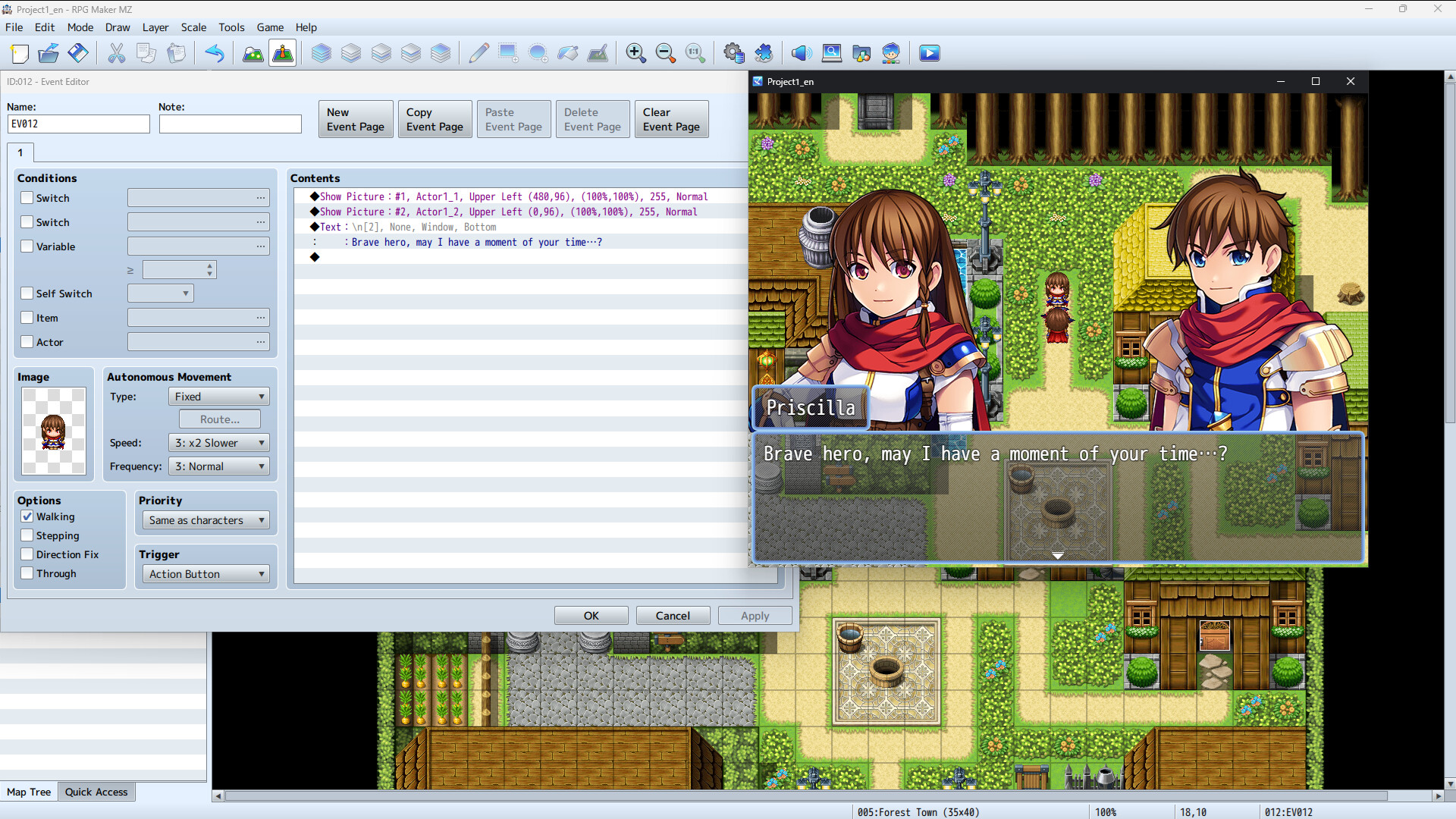Screen dimensions: 1456x819
Task: Enable the Switch condition checkbox
Action: tap(27, 197)
